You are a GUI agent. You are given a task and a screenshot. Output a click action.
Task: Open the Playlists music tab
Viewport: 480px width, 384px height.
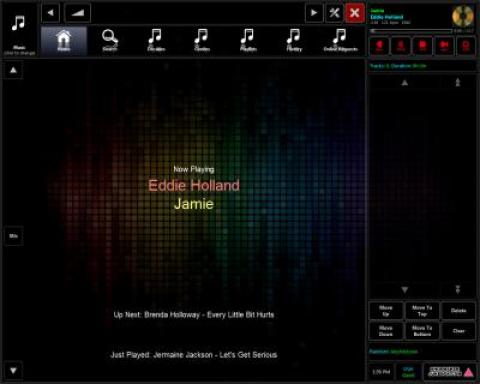coord(248,41)
